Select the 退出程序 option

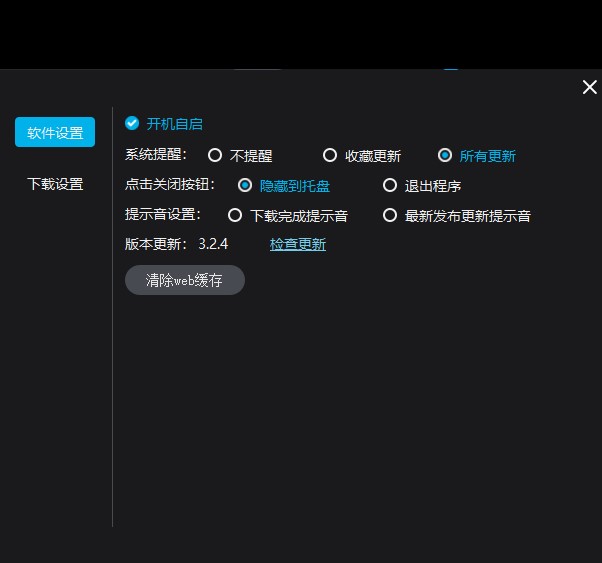(390, 185)
